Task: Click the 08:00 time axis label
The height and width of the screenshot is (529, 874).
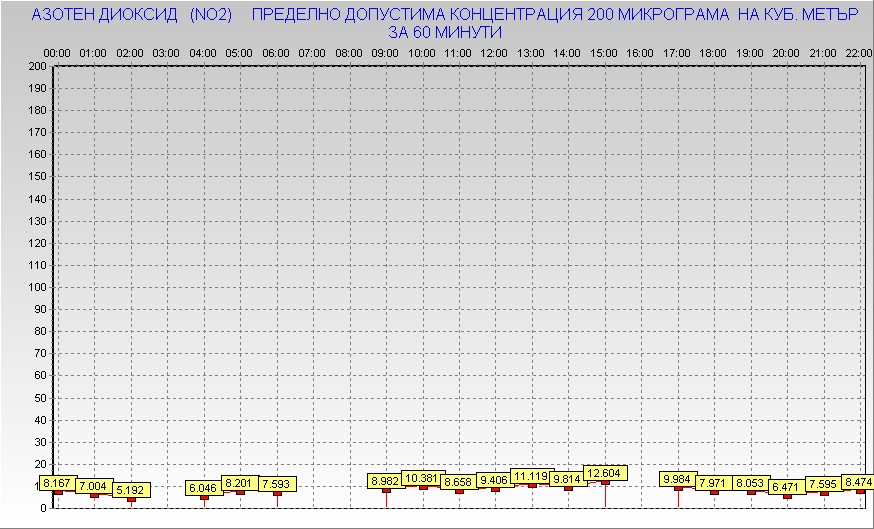Action: (349, 52)
